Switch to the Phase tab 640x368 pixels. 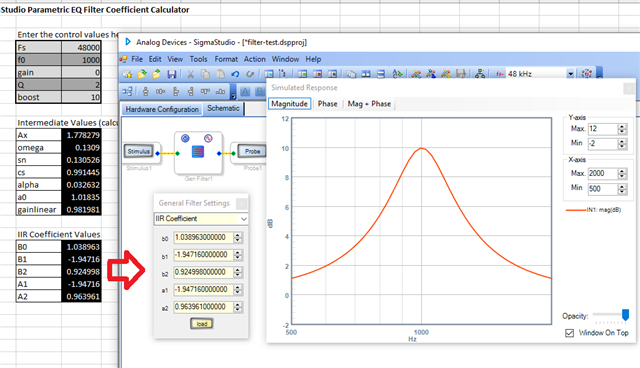coord(327,104)
